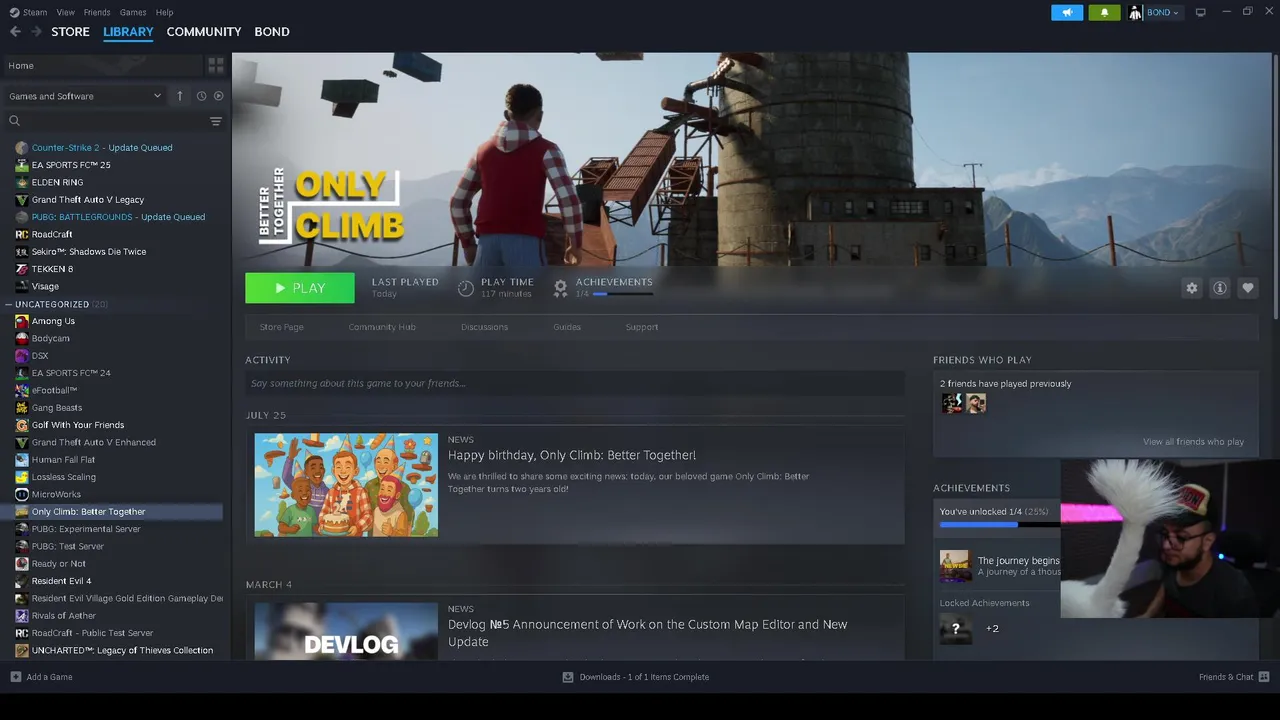Open the Friends & Chat icon
The image size is (1280, 720).
click(1263, 677)
